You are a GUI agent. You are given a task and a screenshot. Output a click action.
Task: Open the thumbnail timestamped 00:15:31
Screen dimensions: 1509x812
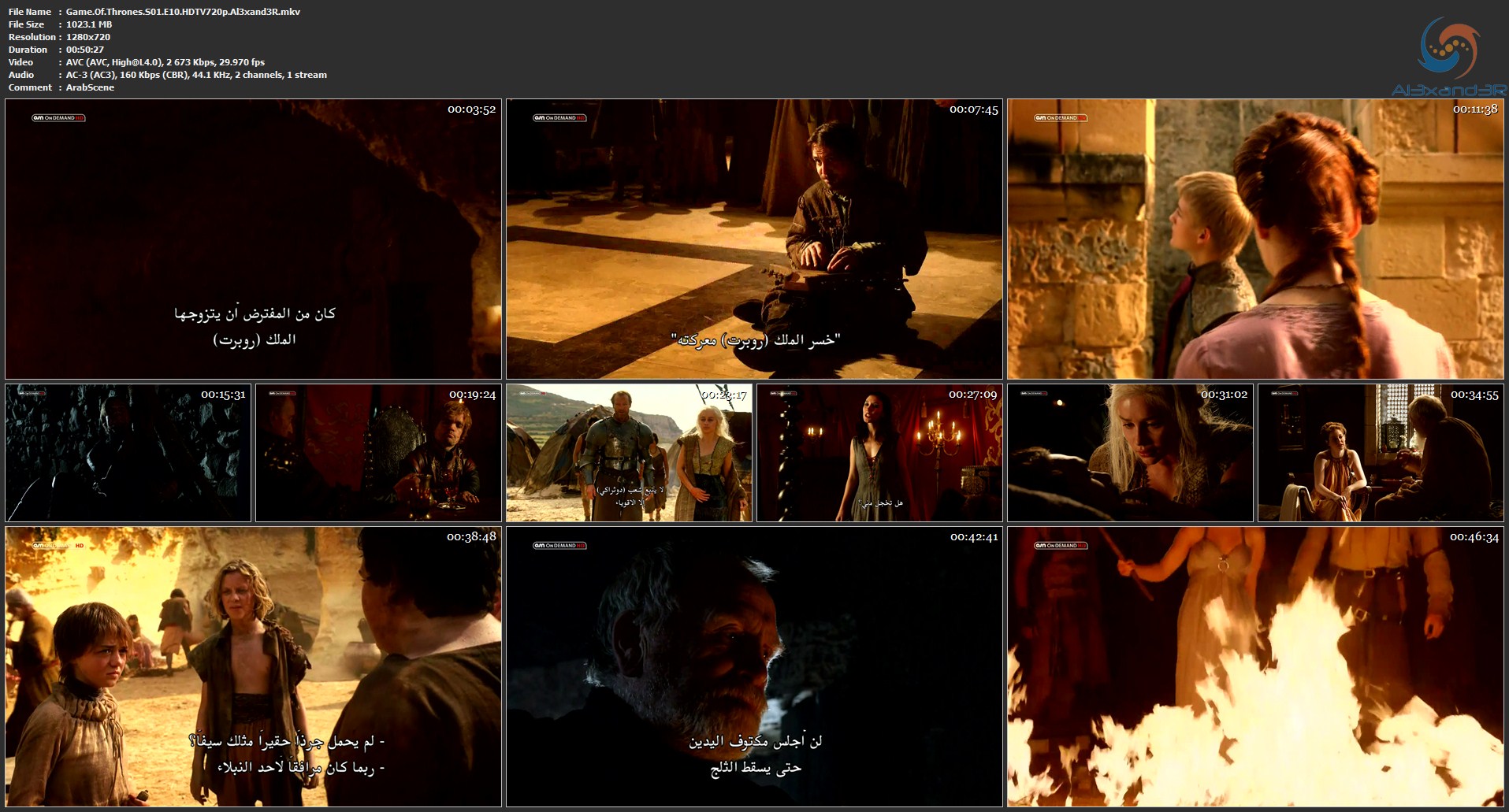click(x=128, y=453)
